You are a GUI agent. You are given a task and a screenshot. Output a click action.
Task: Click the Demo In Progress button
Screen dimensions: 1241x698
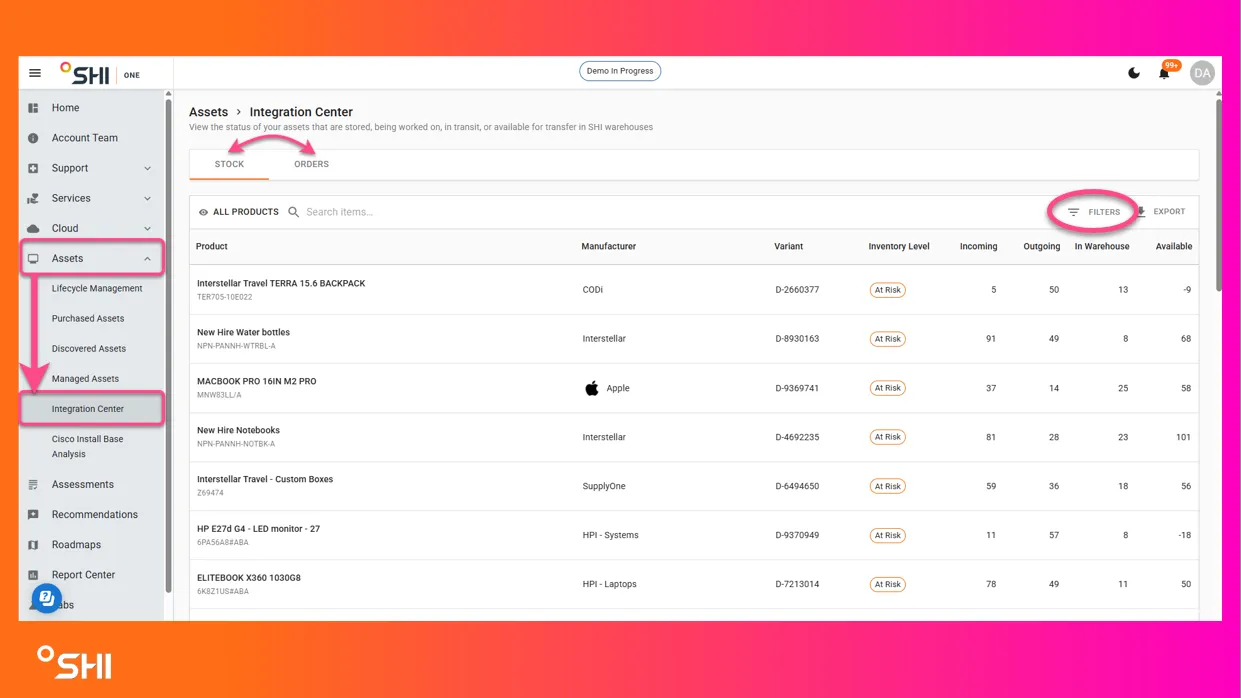[620, 71]
